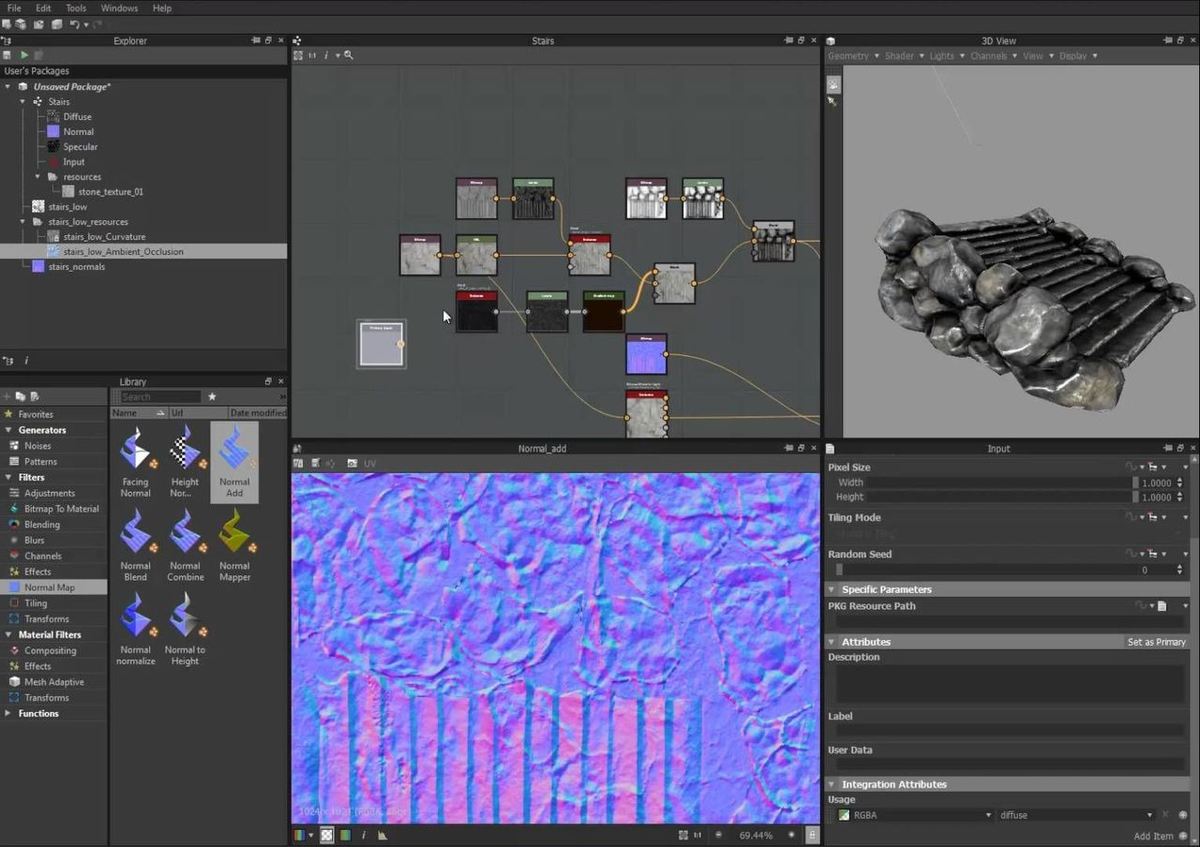This screenshot has width=1200, height=847.
Task: Open the RGBA usage dropdown
Action: [915, 815]
